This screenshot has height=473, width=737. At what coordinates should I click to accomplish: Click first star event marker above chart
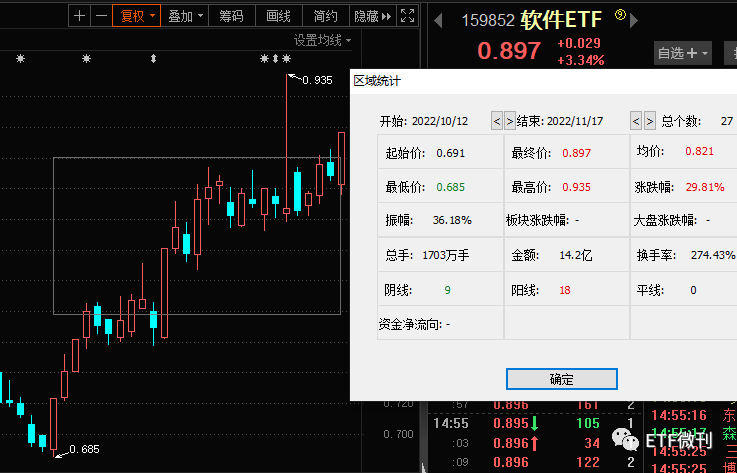point(20,59)
